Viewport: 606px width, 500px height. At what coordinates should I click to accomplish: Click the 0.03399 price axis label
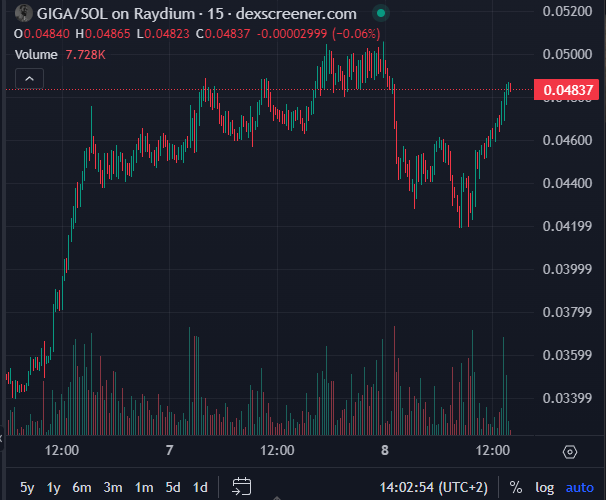pyautogui.click(x=567, y=398)
